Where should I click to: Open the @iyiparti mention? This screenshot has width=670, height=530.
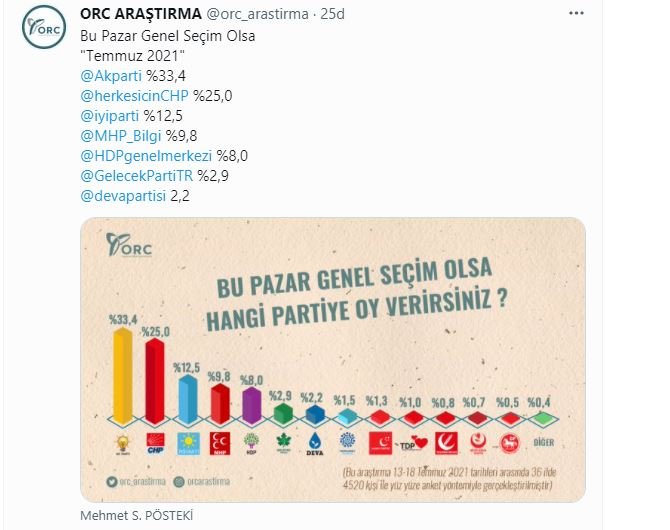[x=109, y=116]
